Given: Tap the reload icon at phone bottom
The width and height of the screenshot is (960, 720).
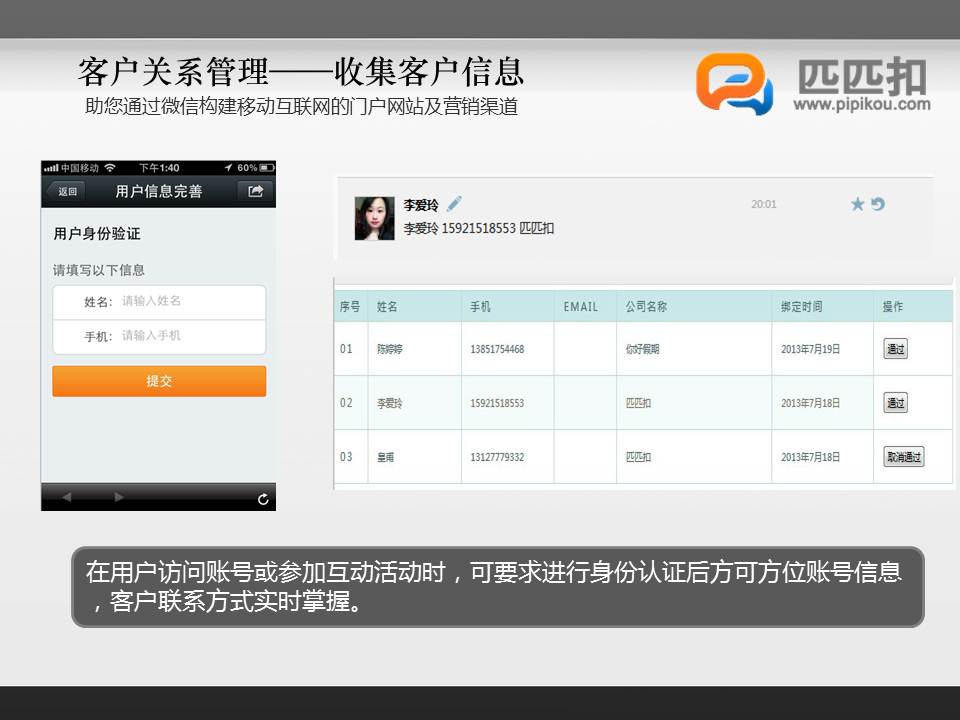Looking at the screenshot, I should coord(263,498).
